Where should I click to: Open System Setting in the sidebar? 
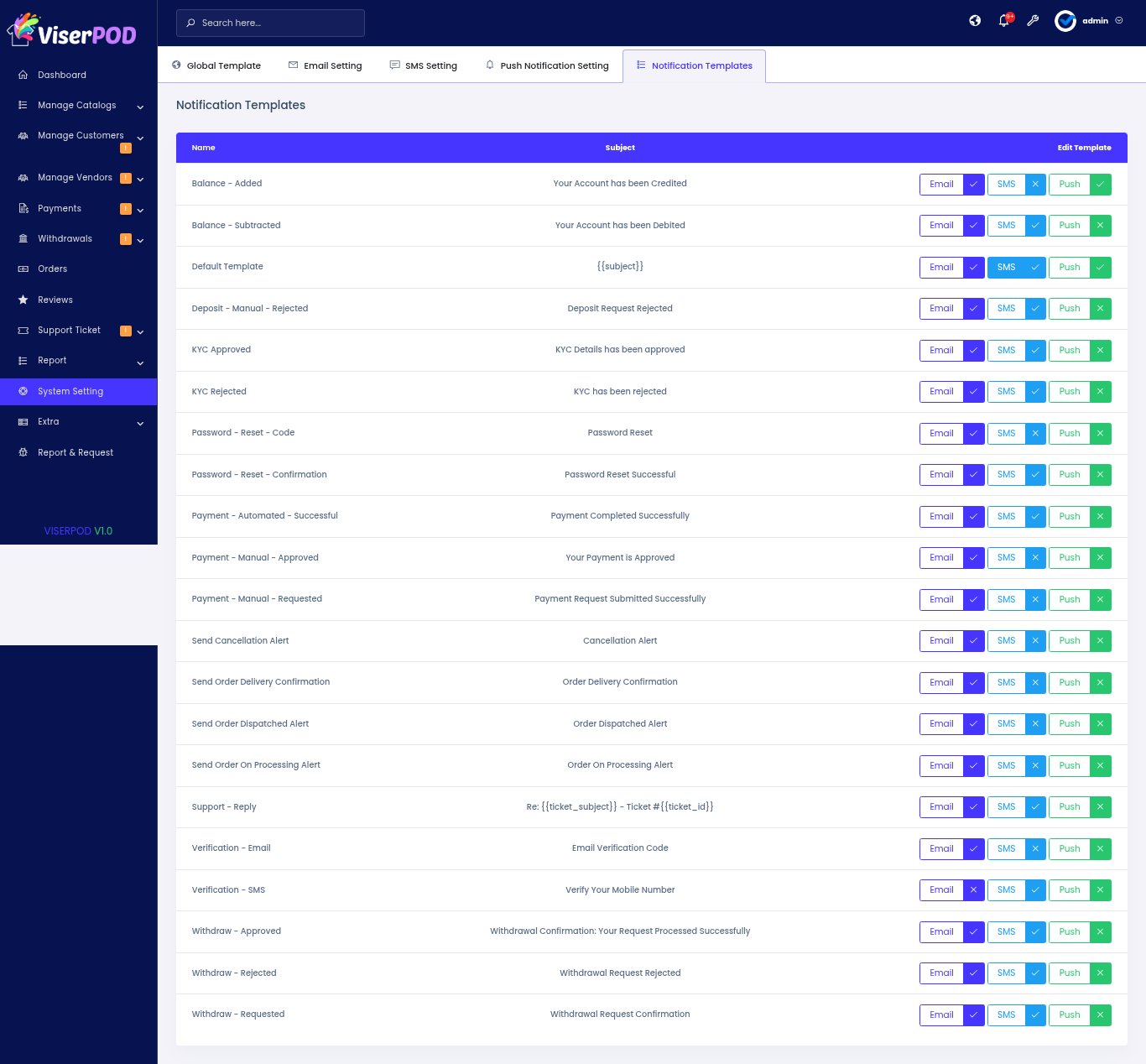[70, 392]
